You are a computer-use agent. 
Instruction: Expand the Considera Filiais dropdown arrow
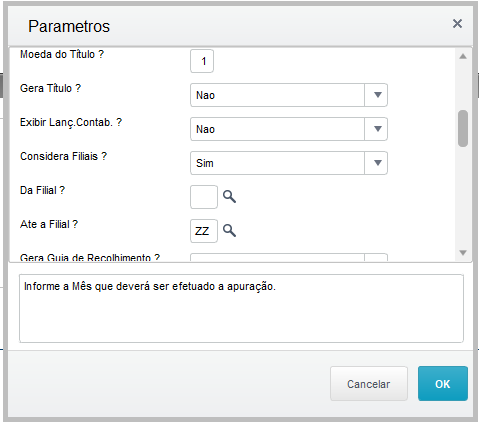376,163
